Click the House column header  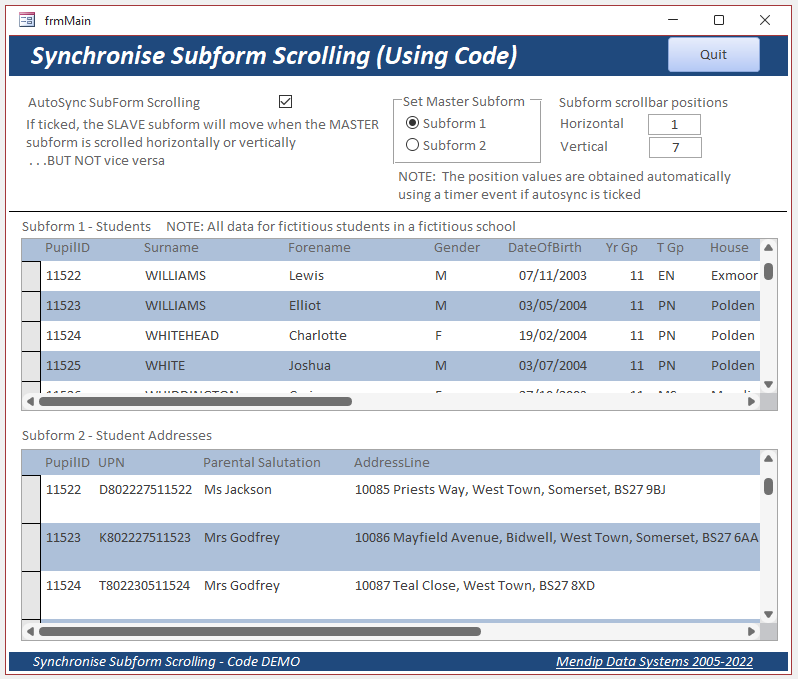[x=729, y=248]
